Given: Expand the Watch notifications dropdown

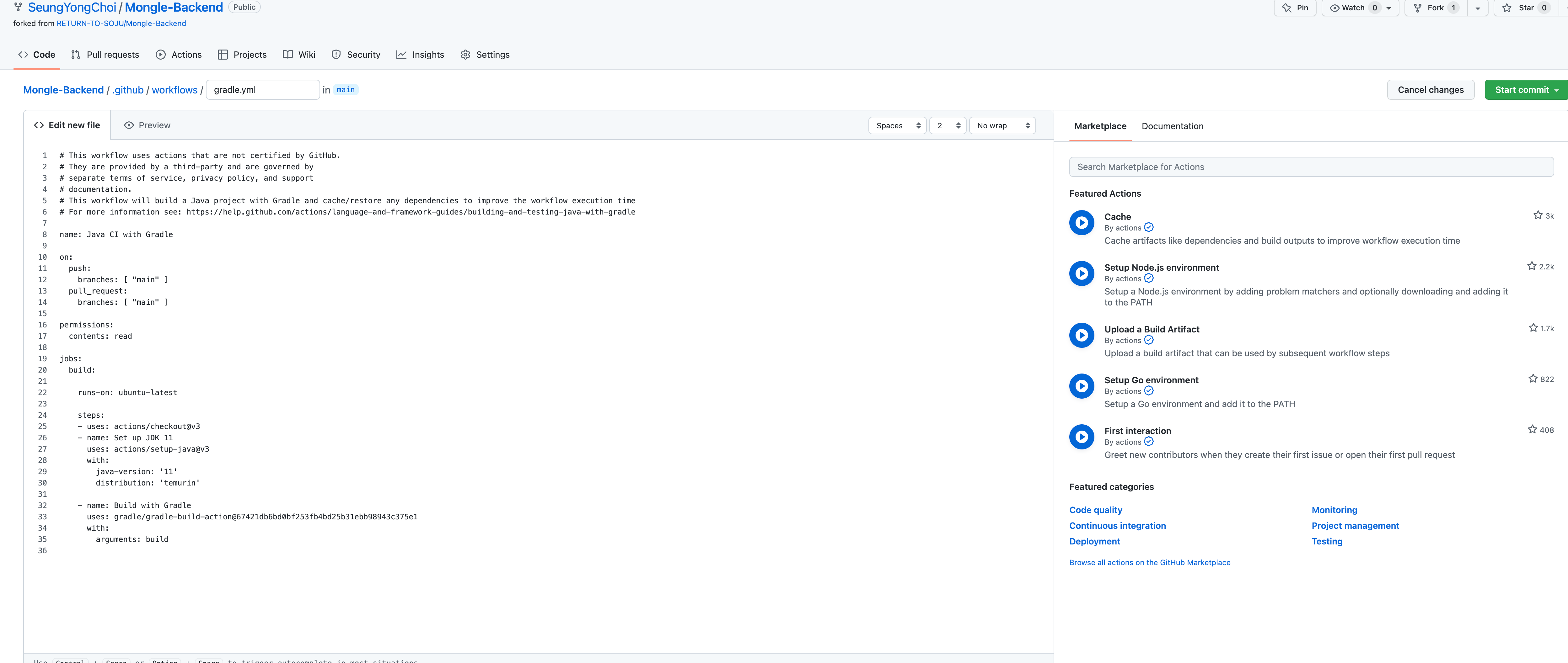Looking at the screenshot, I should click(1388, 8).
